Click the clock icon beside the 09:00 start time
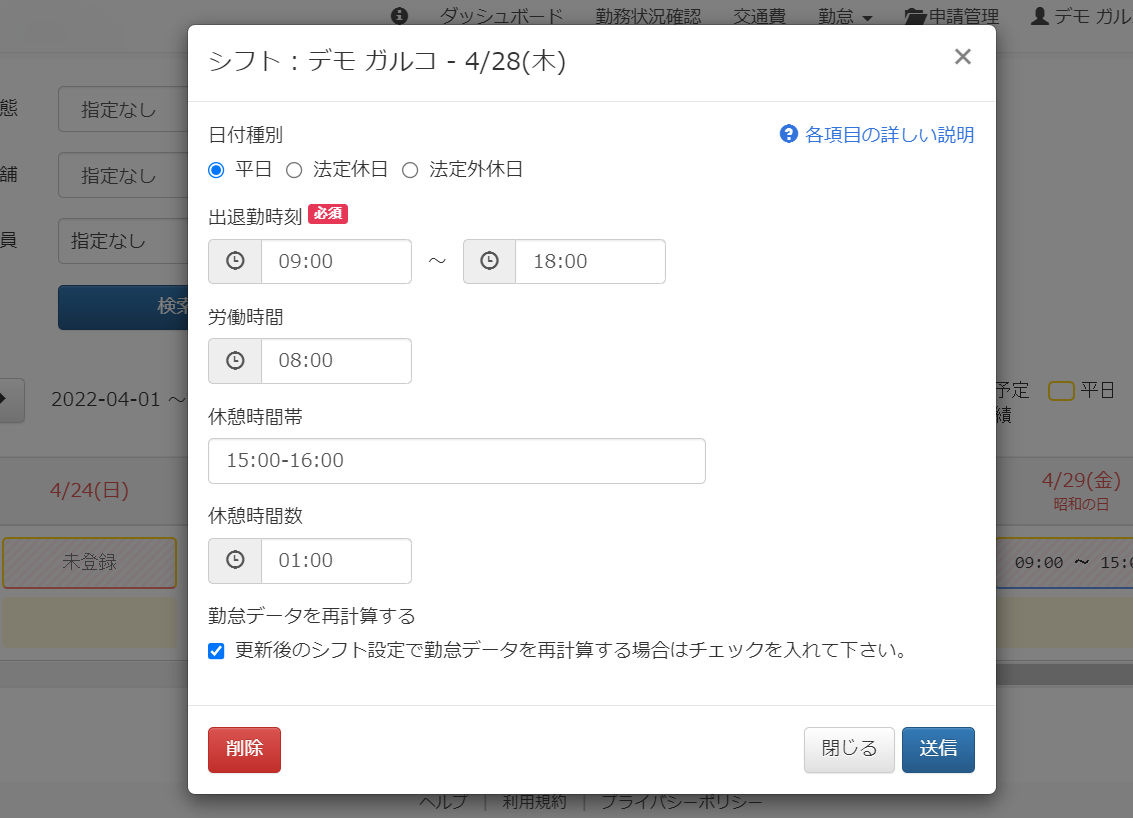 coord(235,262)
